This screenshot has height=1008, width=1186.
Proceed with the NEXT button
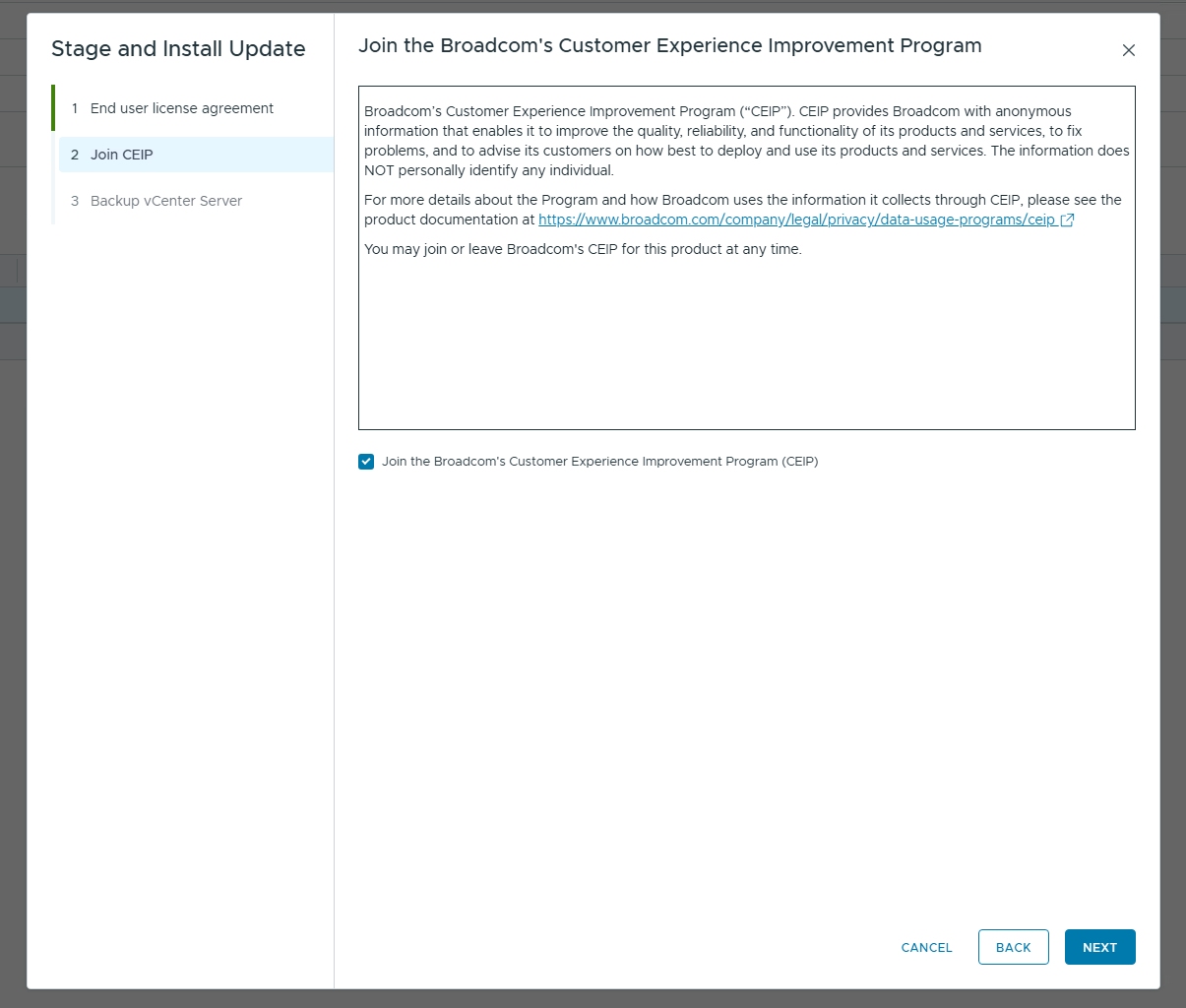pos(1099,947)
